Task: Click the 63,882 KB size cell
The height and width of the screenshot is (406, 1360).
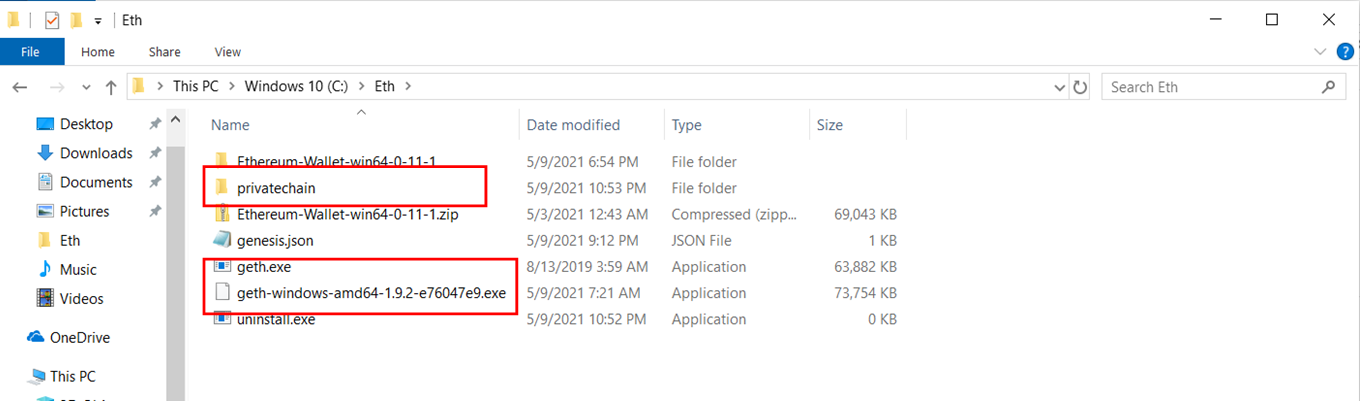Action: point(864,267)
